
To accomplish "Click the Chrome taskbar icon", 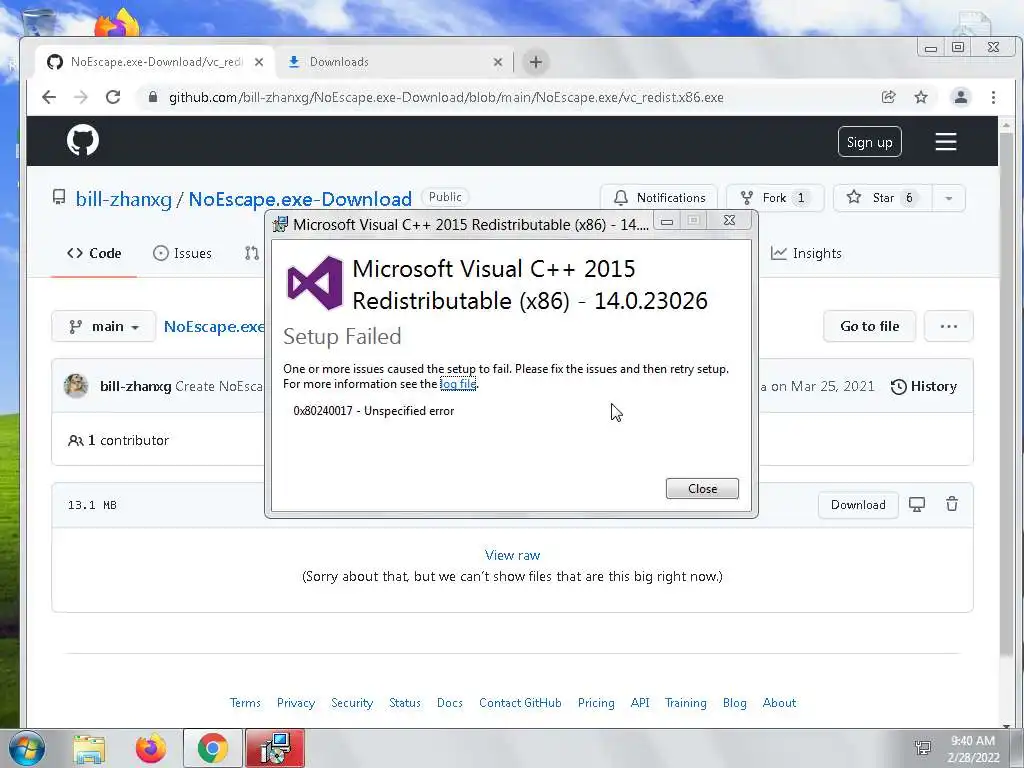I will (x=212, y=748).
